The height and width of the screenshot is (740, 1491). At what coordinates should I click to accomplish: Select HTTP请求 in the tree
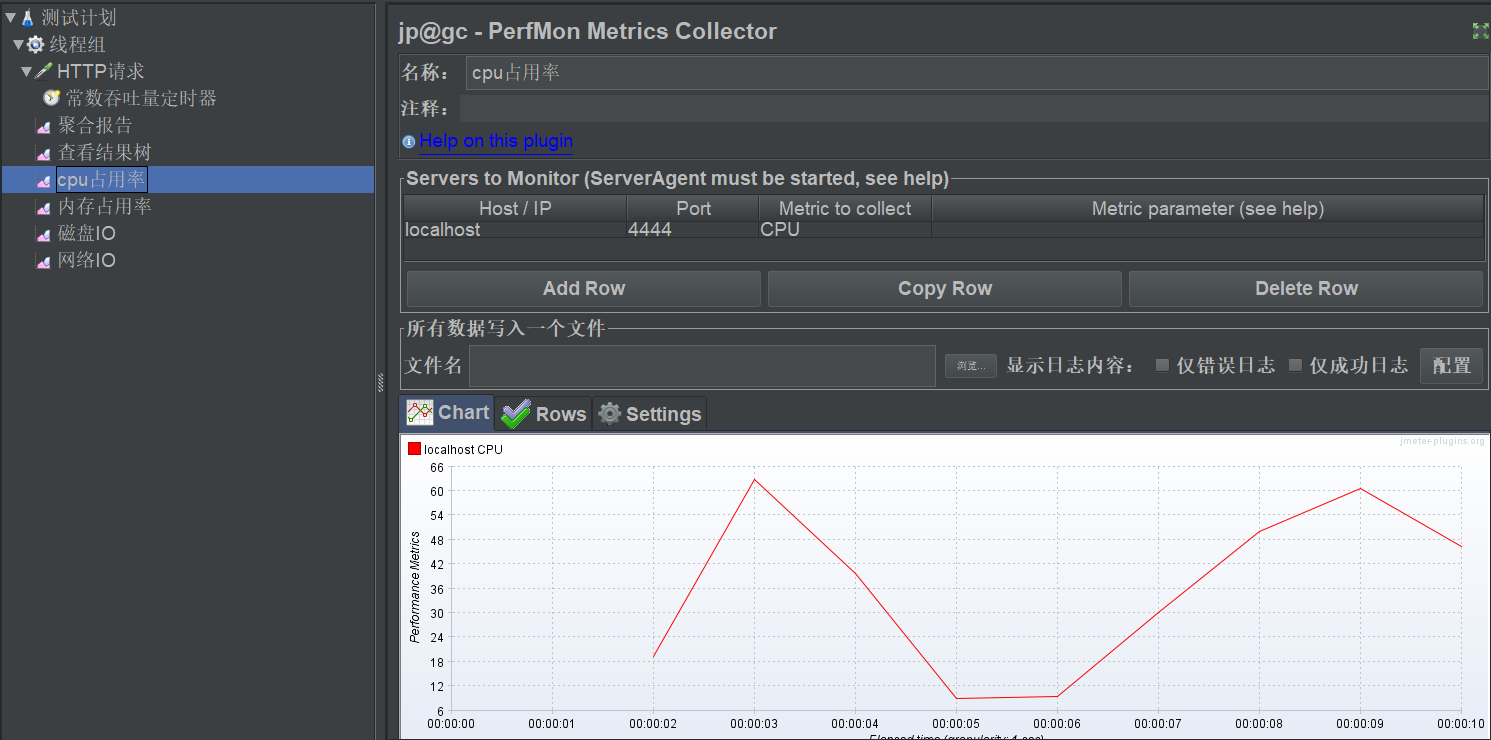coord(101,72)
